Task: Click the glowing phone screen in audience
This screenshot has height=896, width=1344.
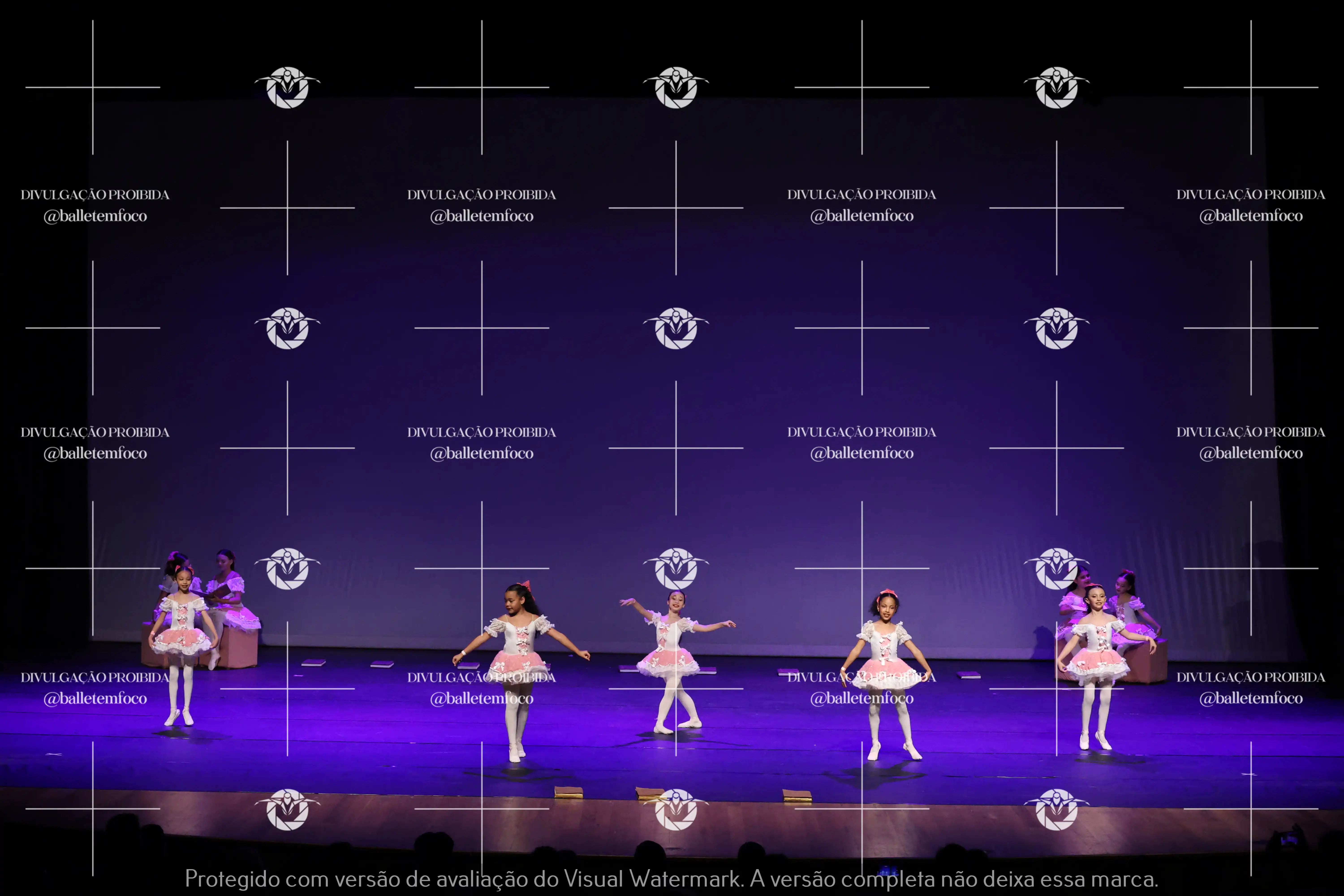Action: [1289, 839]
